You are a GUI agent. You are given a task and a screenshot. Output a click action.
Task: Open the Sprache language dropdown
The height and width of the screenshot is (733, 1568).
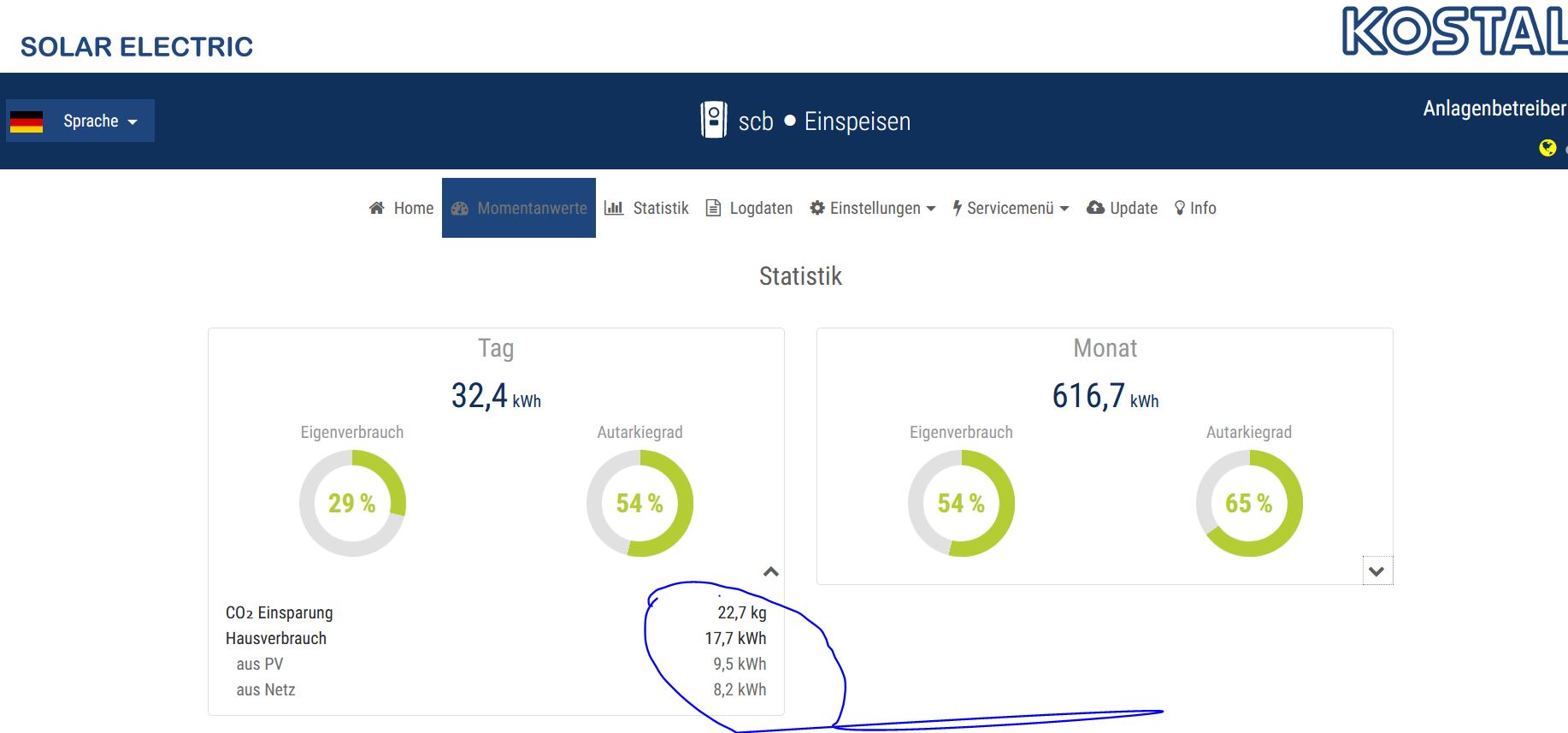(80, 121)
